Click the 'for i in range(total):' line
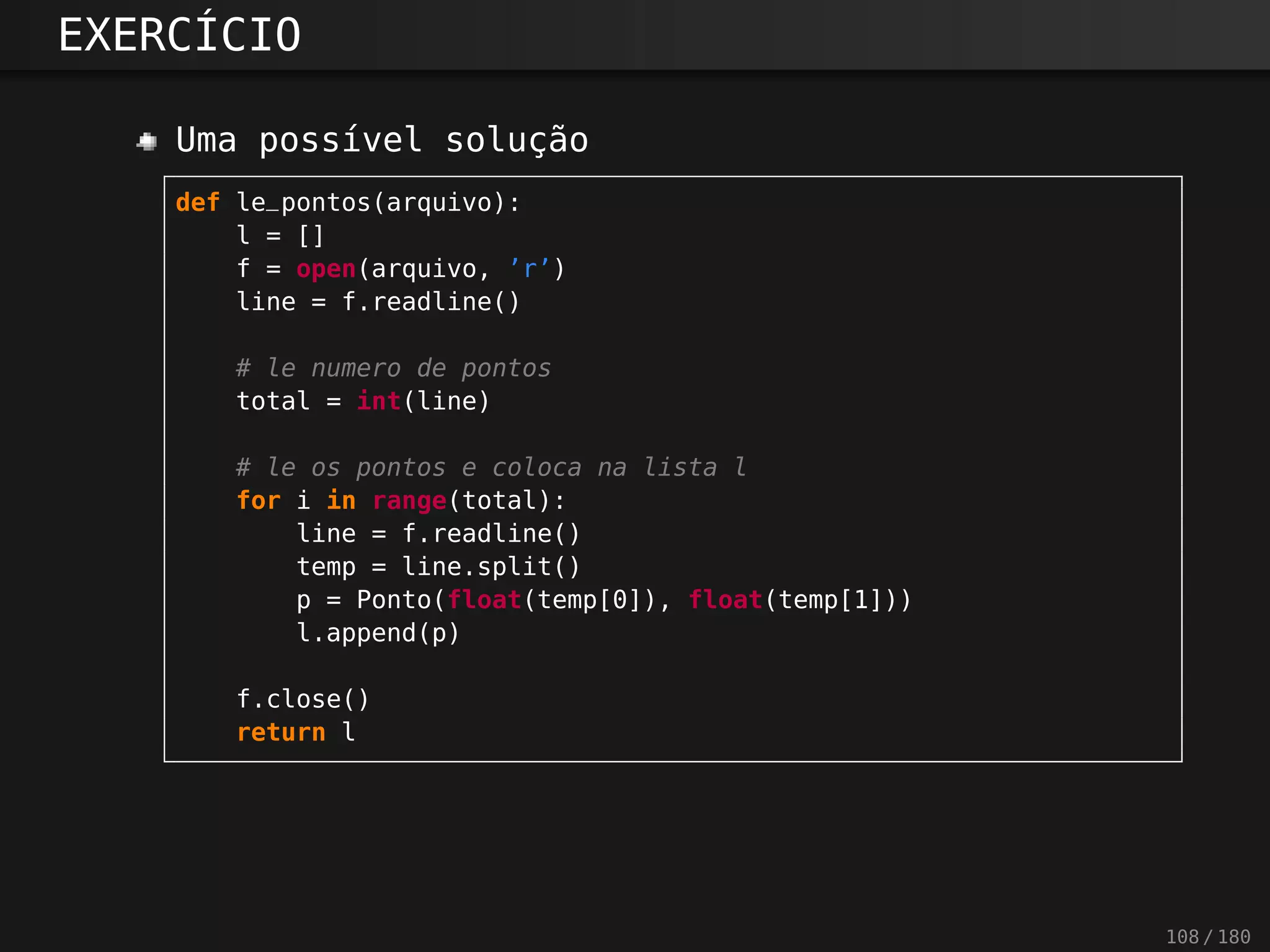This screenshot has height=952, width=1270. (401, 501)
